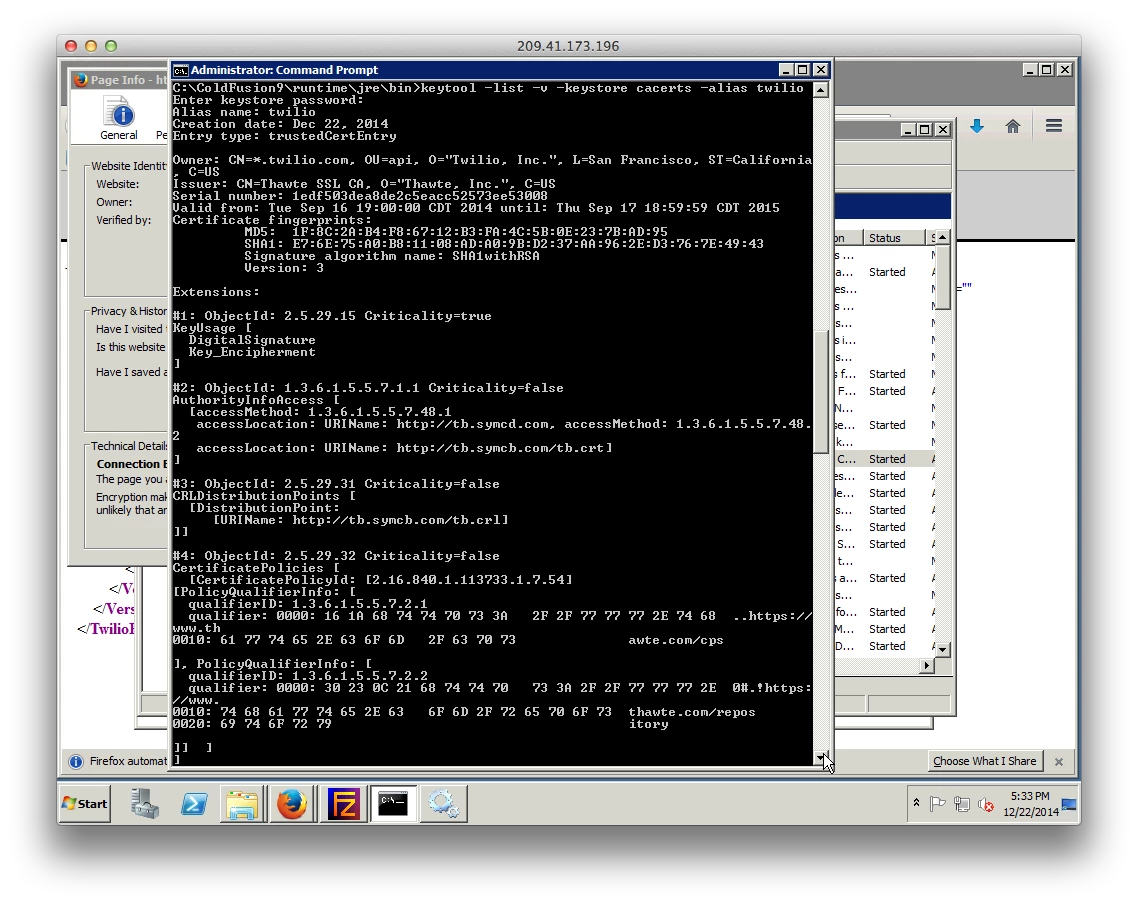This screenshot has height=904, width=1138.
Task: Show hidden system tray icons
Action: coord(917,803)
